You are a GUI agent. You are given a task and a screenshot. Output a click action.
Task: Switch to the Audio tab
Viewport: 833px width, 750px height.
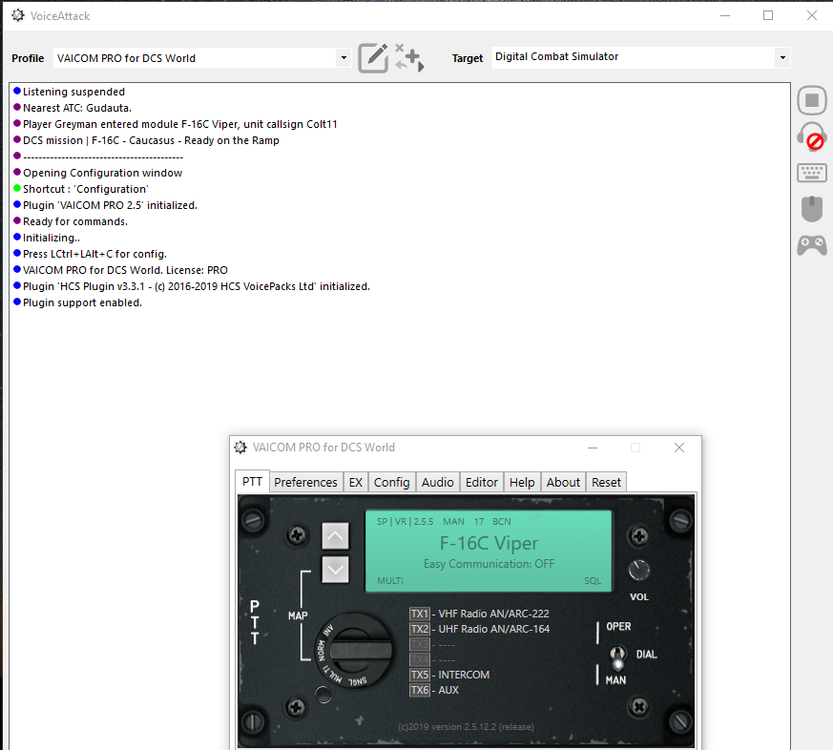437,482
